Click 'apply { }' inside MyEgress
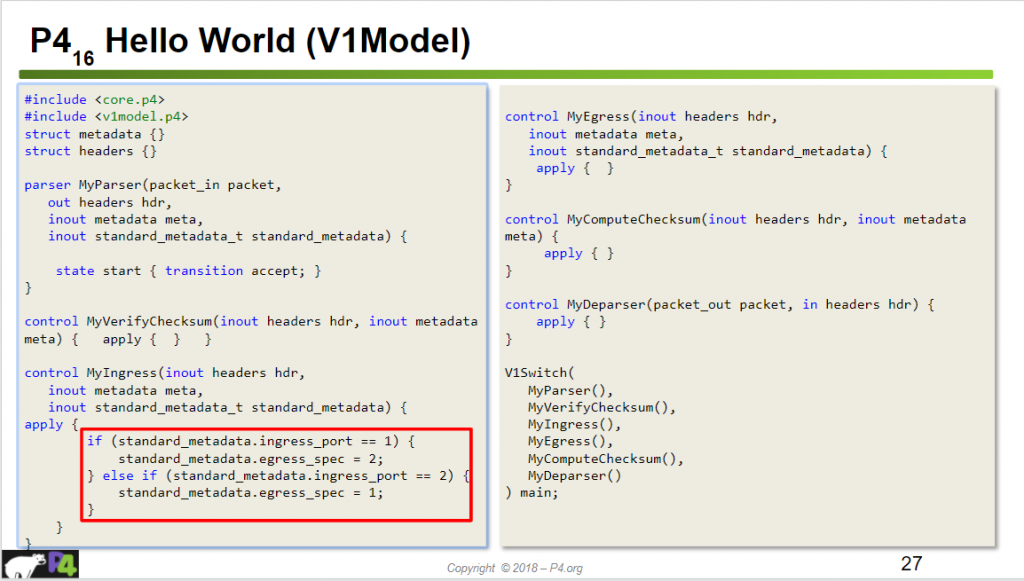Screen dimensions: 1024x581 tap(575, 168)
